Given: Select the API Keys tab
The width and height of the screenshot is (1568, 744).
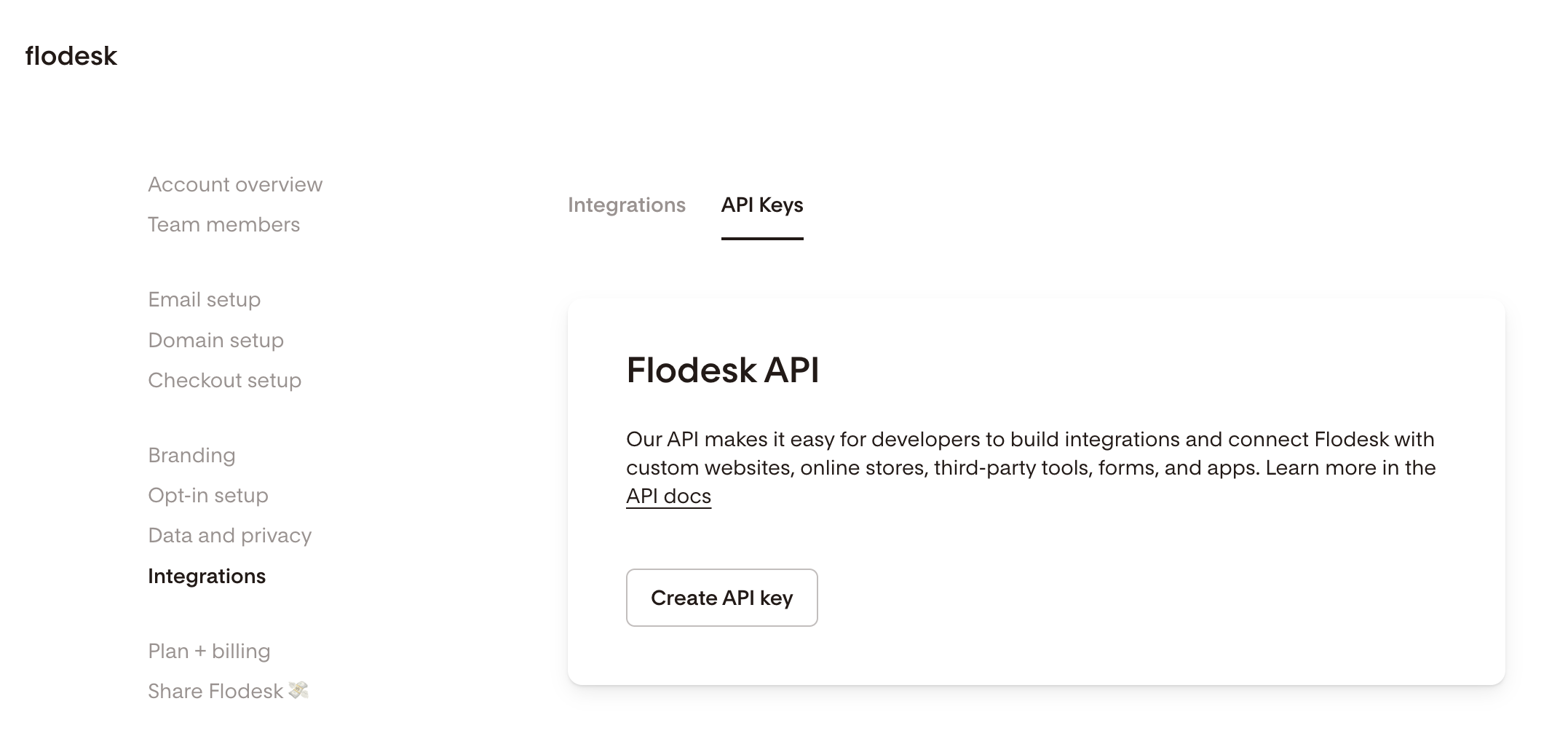Looking at the screenshot, I should tap(762, 205).
